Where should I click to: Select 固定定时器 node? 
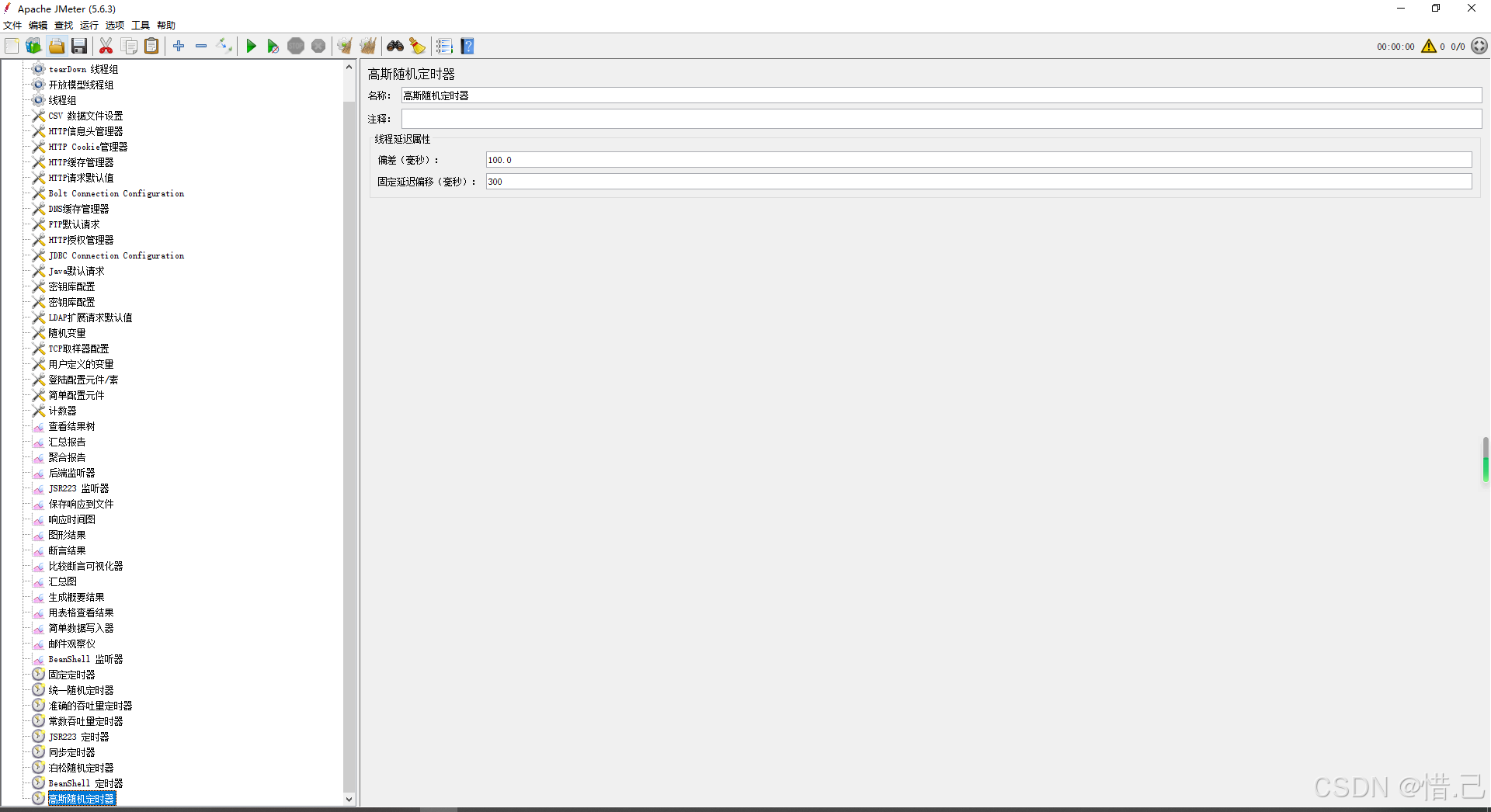click(x=71, y=675)
